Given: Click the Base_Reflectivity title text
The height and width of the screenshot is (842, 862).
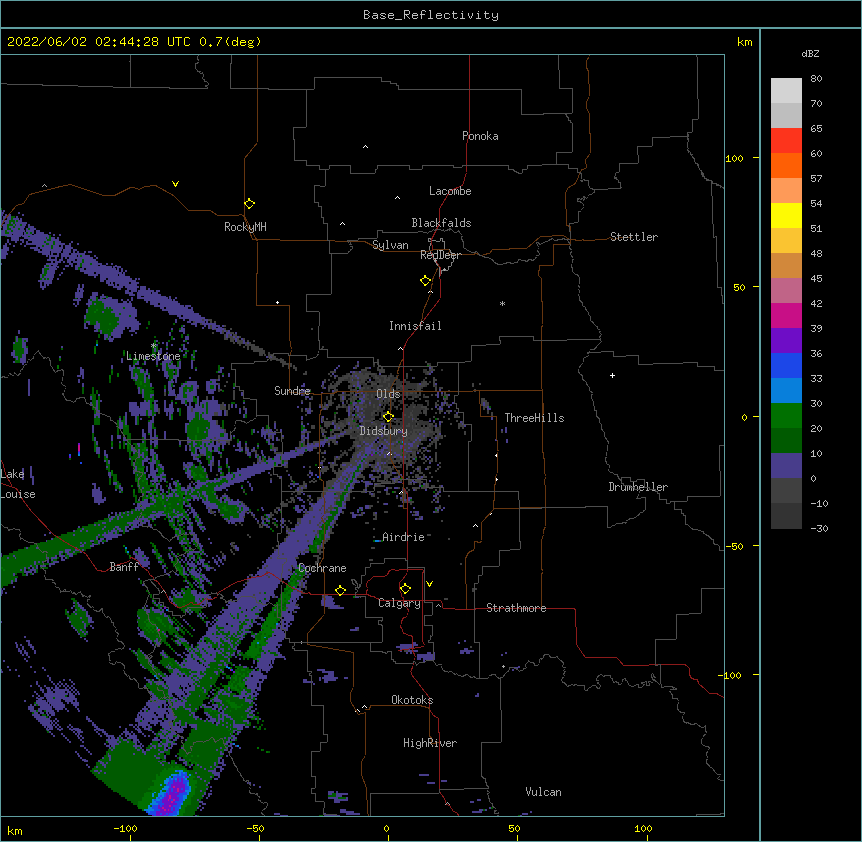Looking at the screenshot, I should tap(430, 15).
